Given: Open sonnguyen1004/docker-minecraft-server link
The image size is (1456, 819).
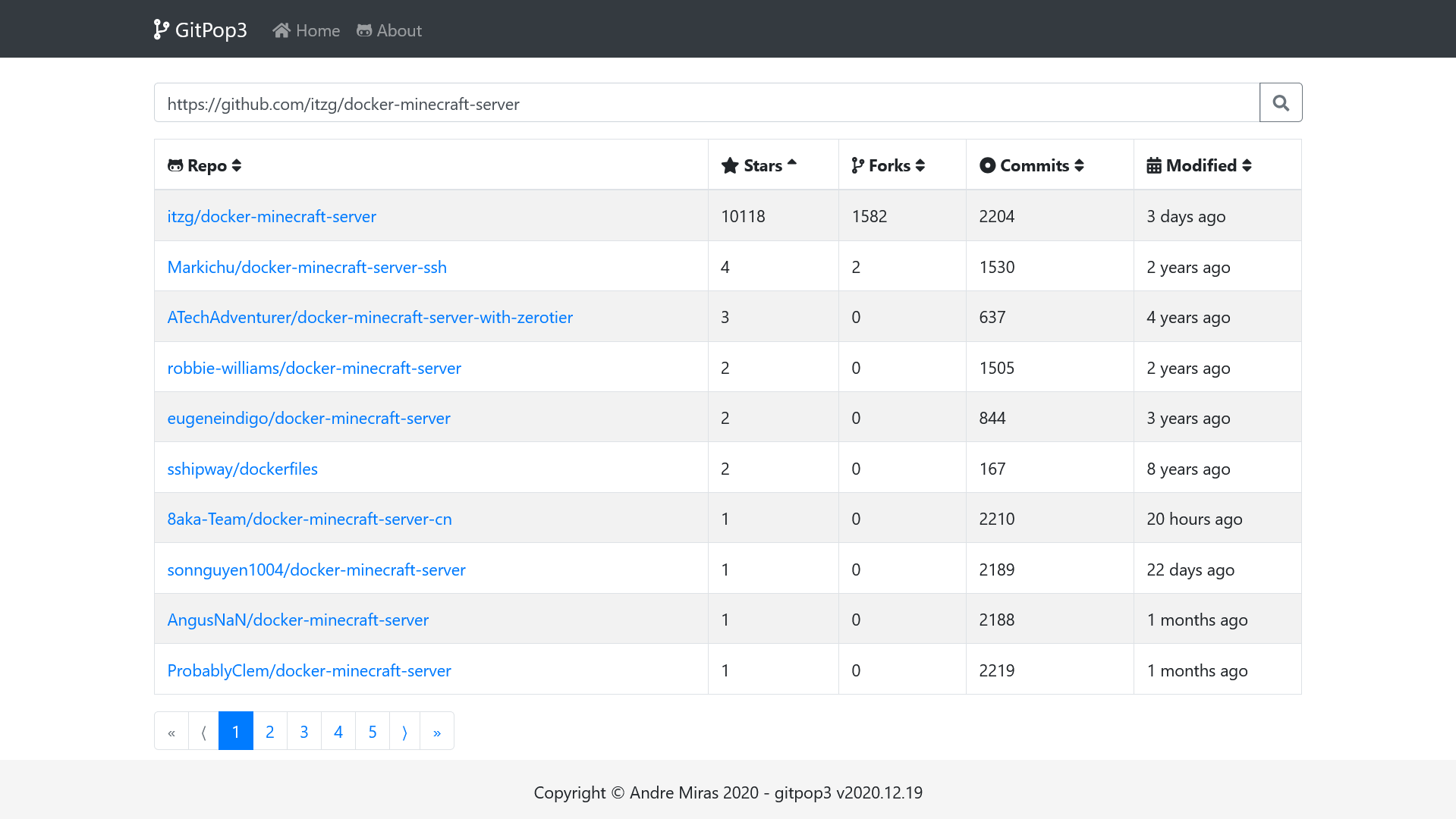Looking at the screenshot, I should tap(316, 570).
